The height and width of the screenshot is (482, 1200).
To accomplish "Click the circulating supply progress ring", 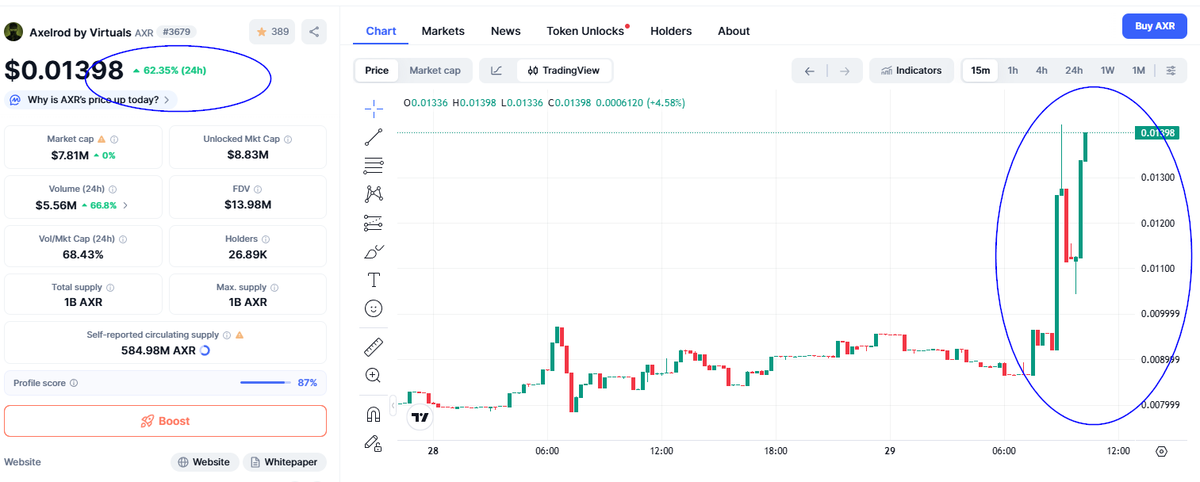I will (206, 350).
